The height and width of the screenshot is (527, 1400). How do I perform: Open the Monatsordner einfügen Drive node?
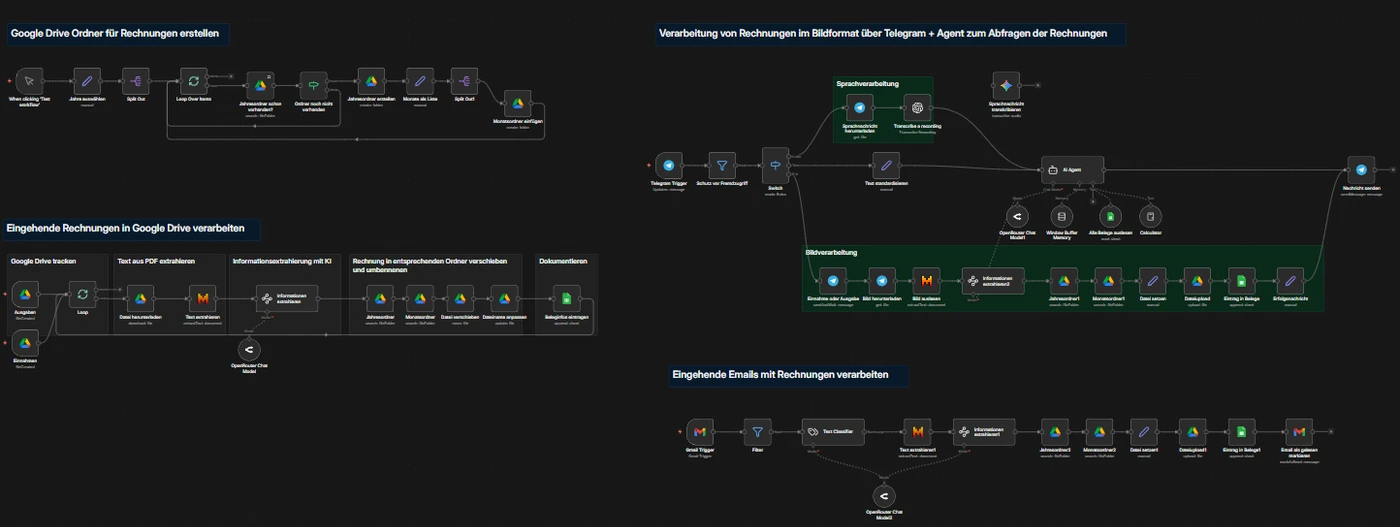pyautogui.click(x=518, y=103)
